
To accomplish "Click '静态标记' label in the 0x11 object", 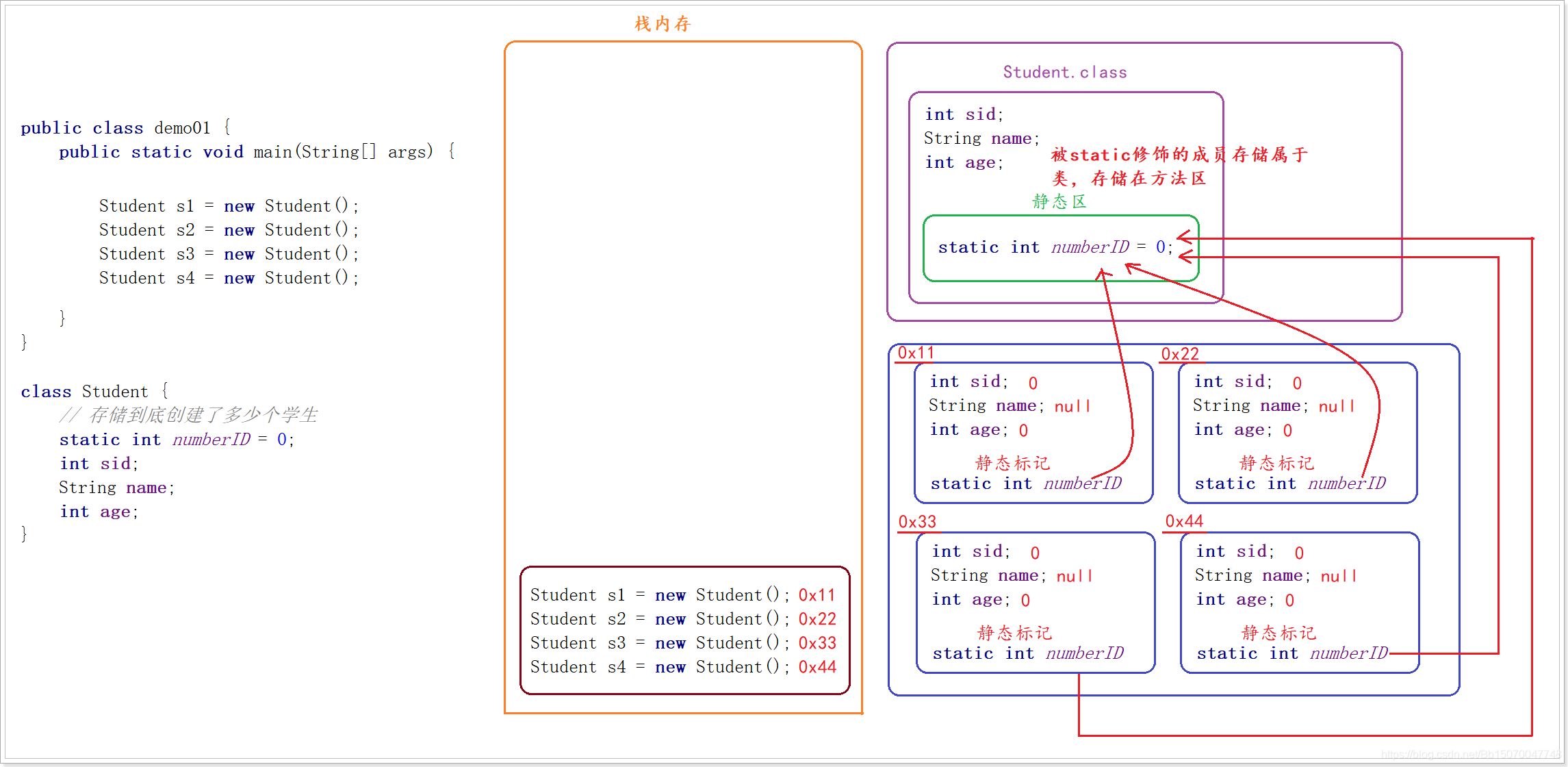I will coord(1012,463).
